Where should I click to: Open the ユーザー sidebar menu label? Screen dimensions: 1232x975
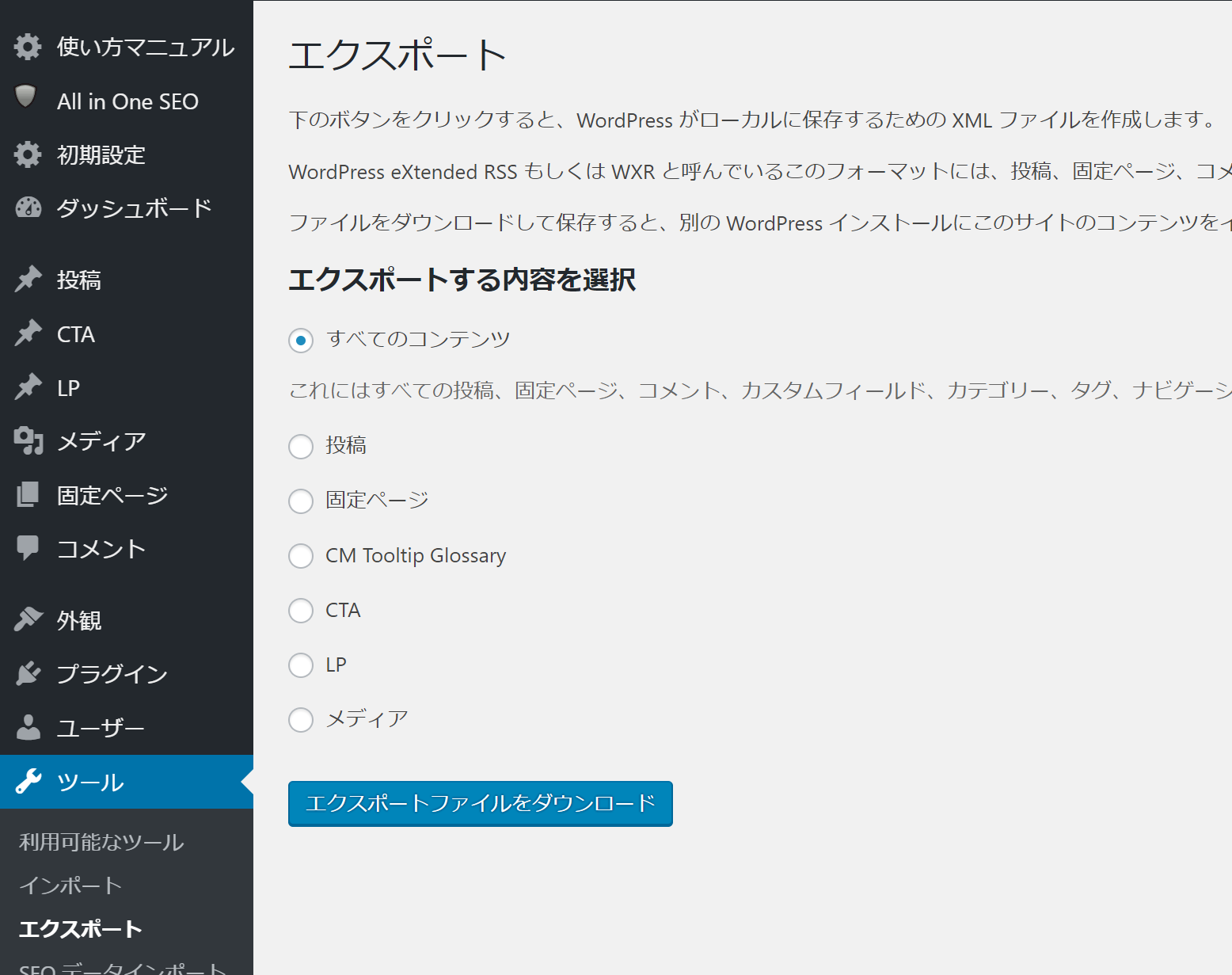[101, 728]
